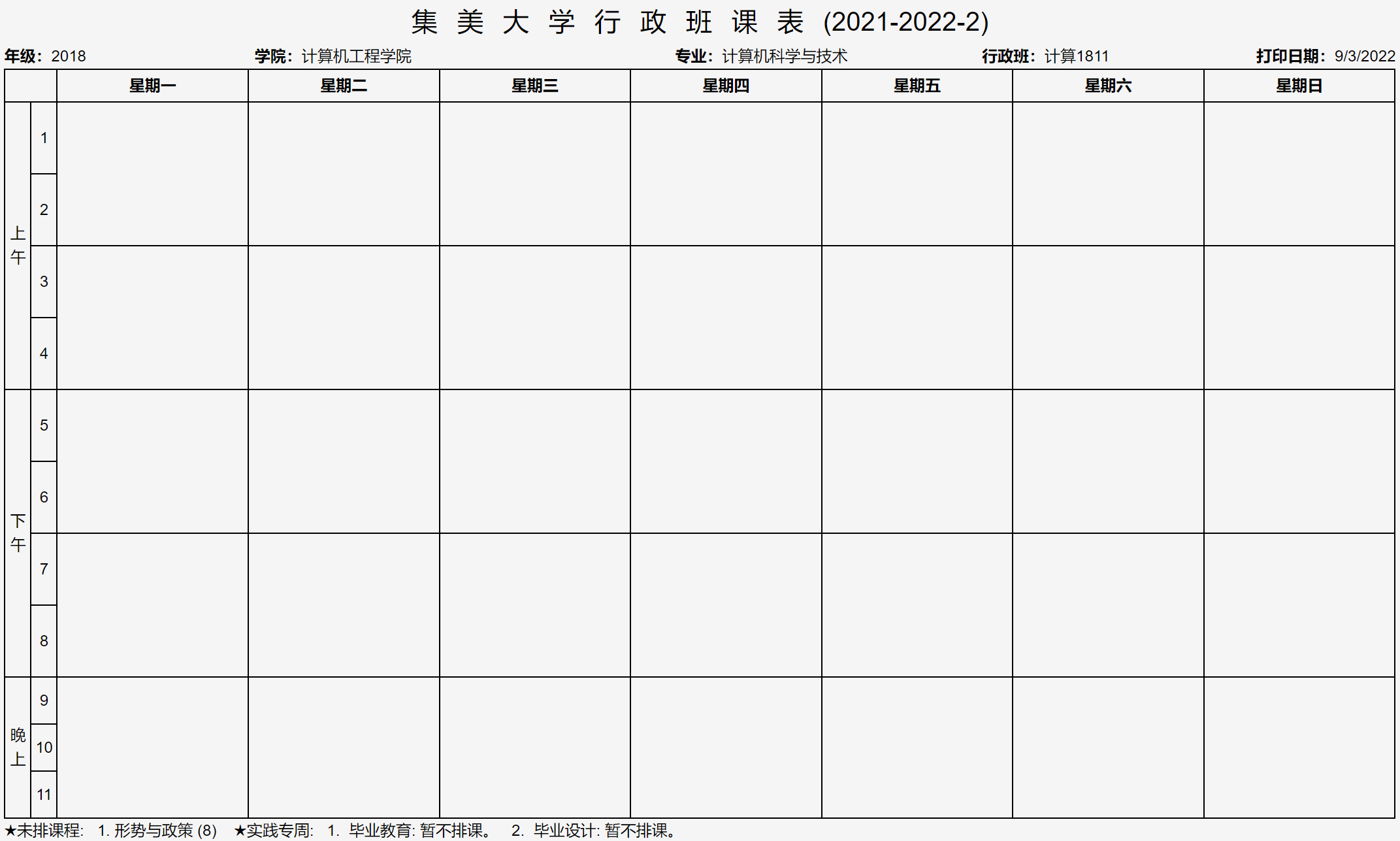Click 星期一 cell for periods 1-2

pyautogui.click(x=153, y=174)
